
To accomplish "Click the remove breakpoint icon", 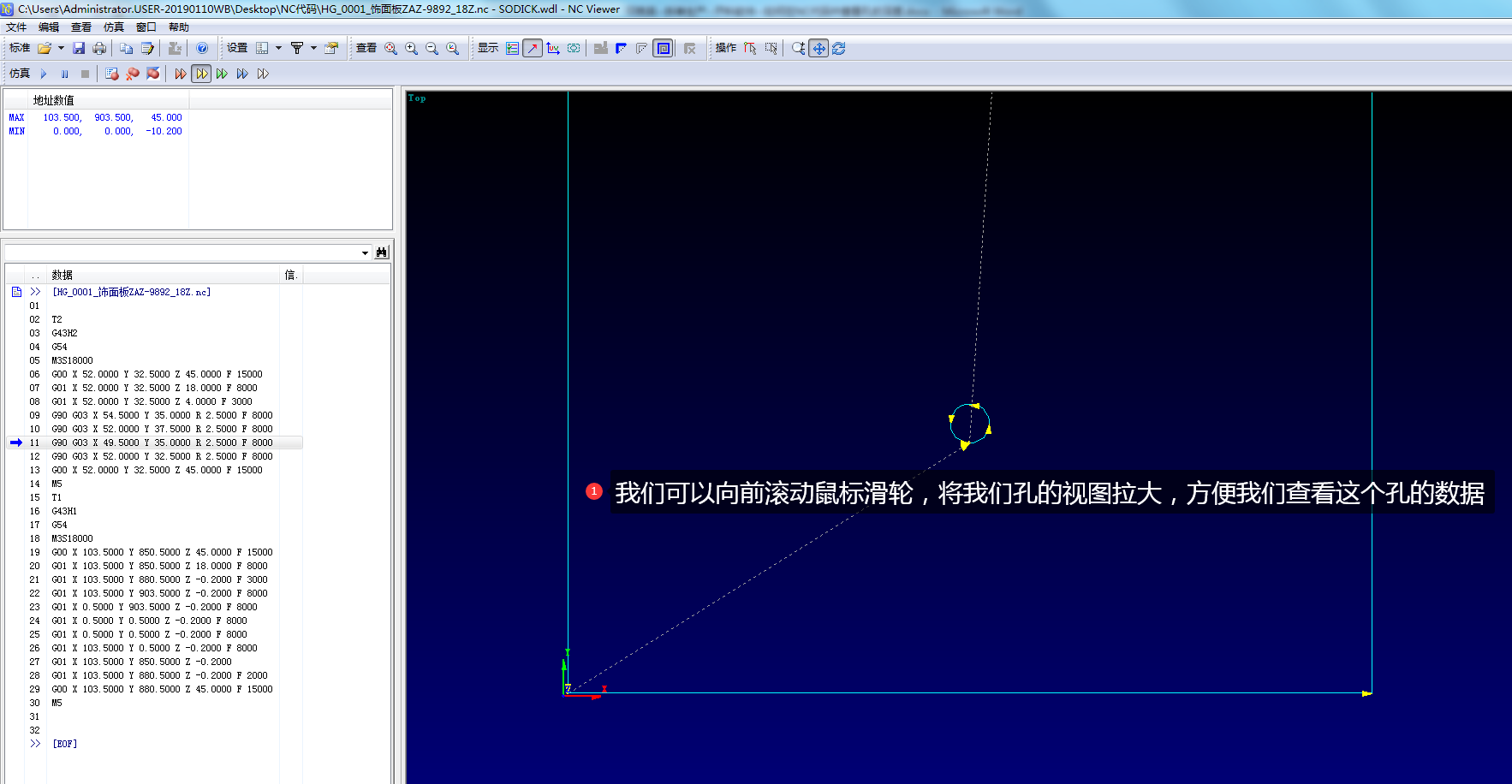I will (x=133, y=74).
